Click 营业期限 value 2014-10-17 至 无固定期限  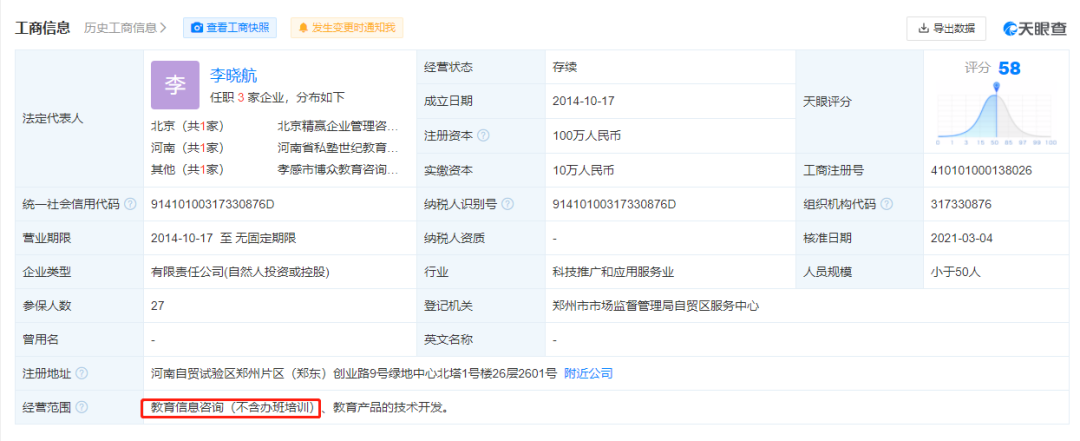223,238
